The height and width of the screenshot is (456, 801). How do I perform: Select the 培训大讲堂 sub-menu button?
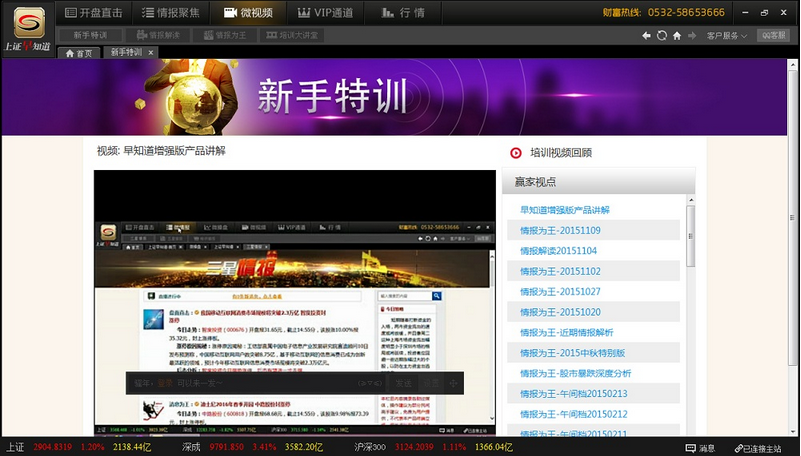[292, 35]
